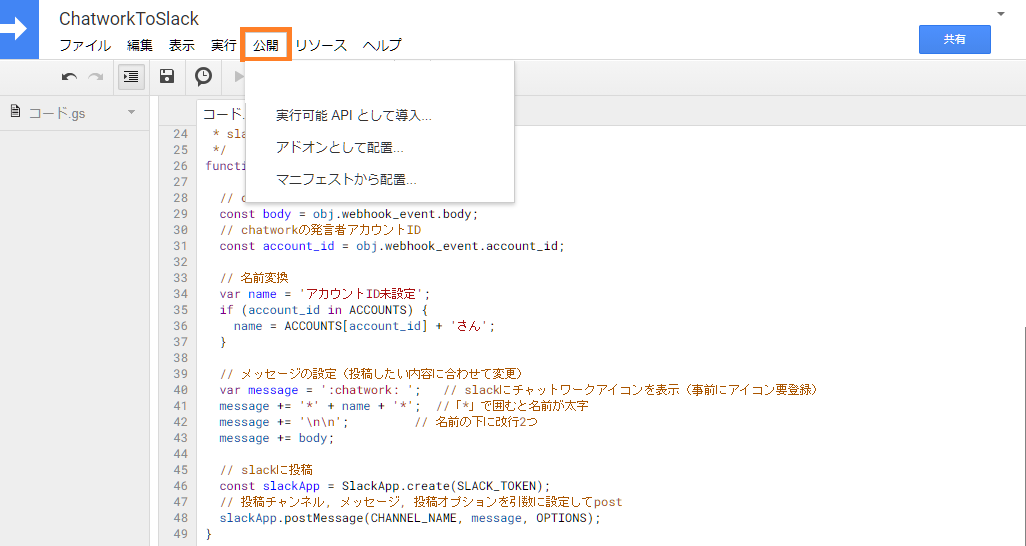Click the blue 共有 button
Viewport: 1026px width, 546px height.
pos(954,39)
